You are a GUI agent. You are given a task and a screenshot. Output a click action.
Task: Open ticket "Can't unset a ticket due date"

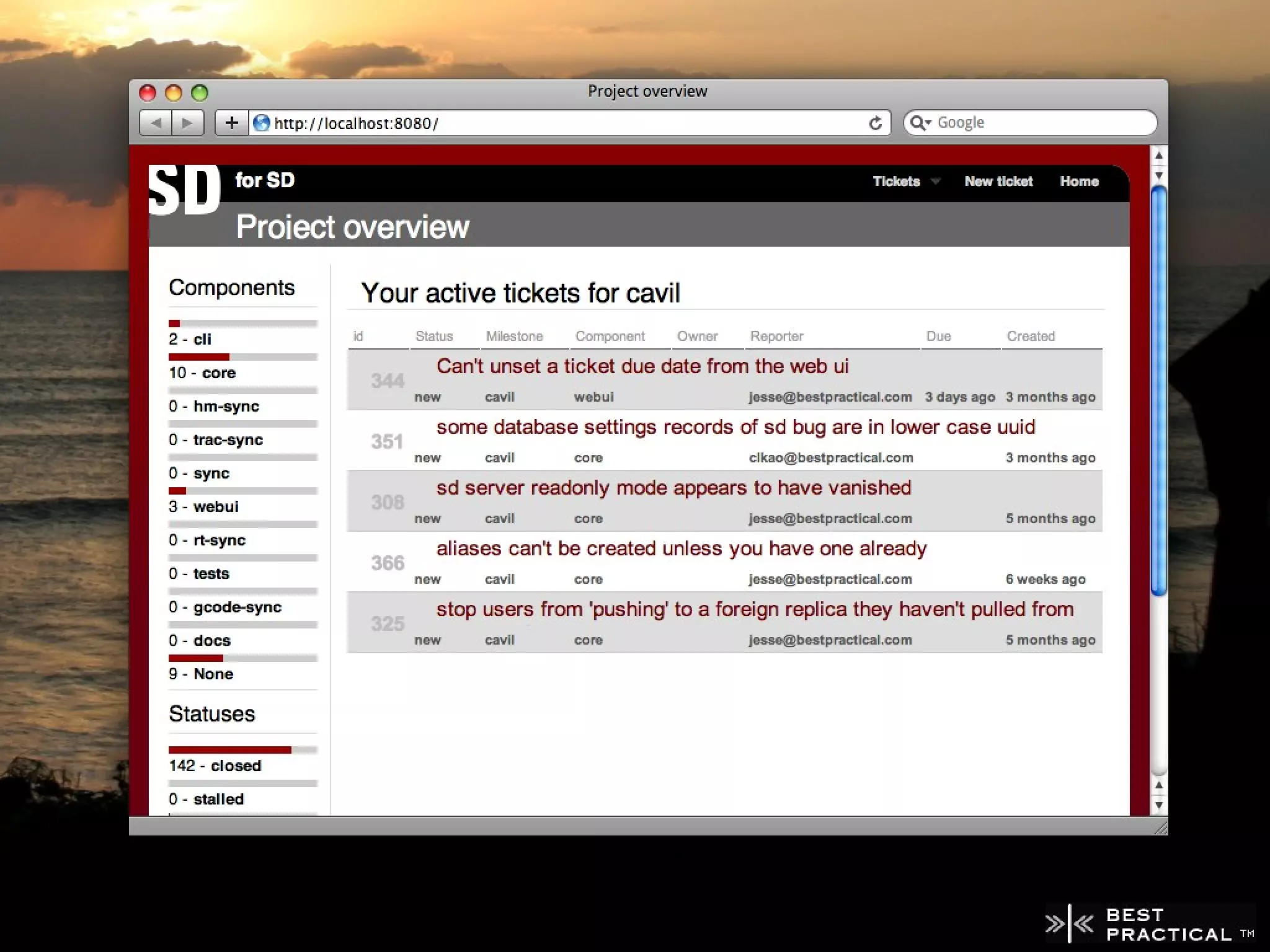(x=642, y=366)
